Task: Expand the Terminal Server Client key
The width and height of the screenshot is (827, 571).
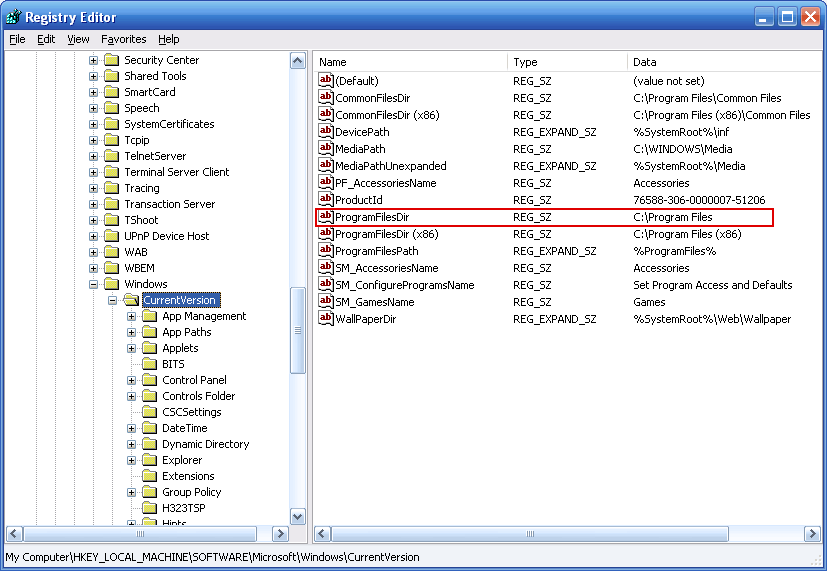Action: point(93,172)
